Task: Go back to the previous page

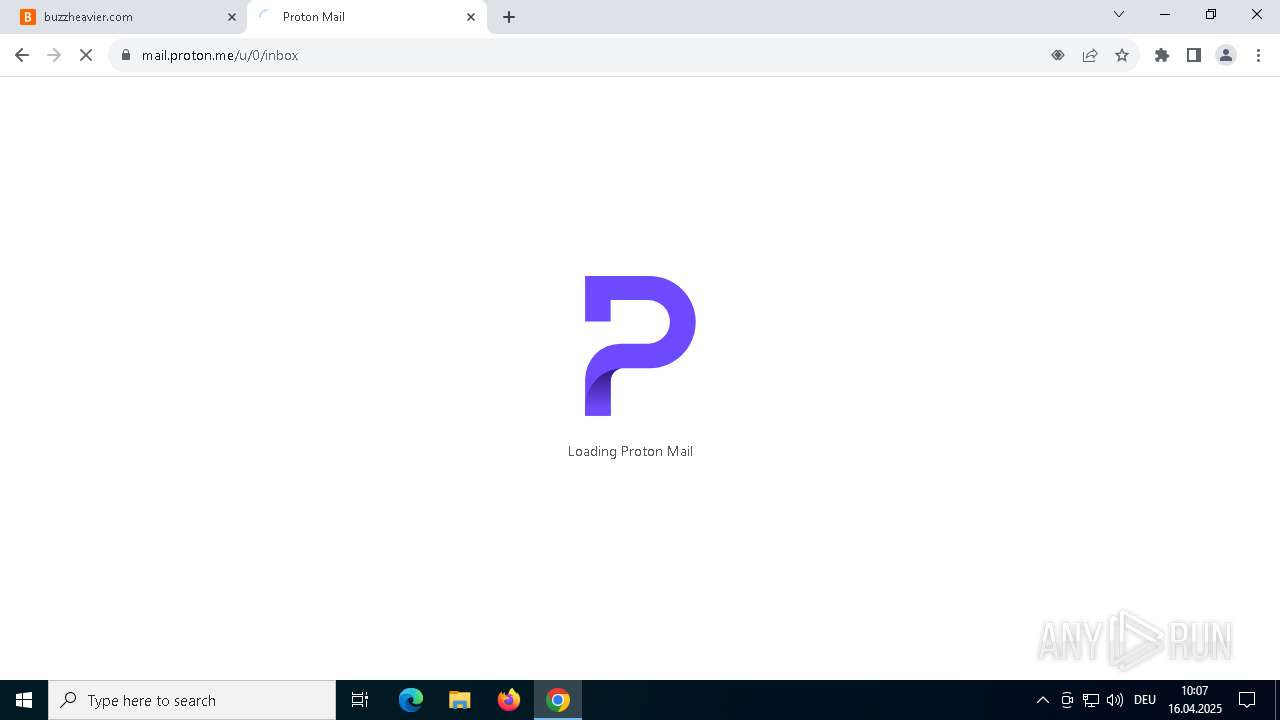Action: pyautogui.click(x=22, y=55)
